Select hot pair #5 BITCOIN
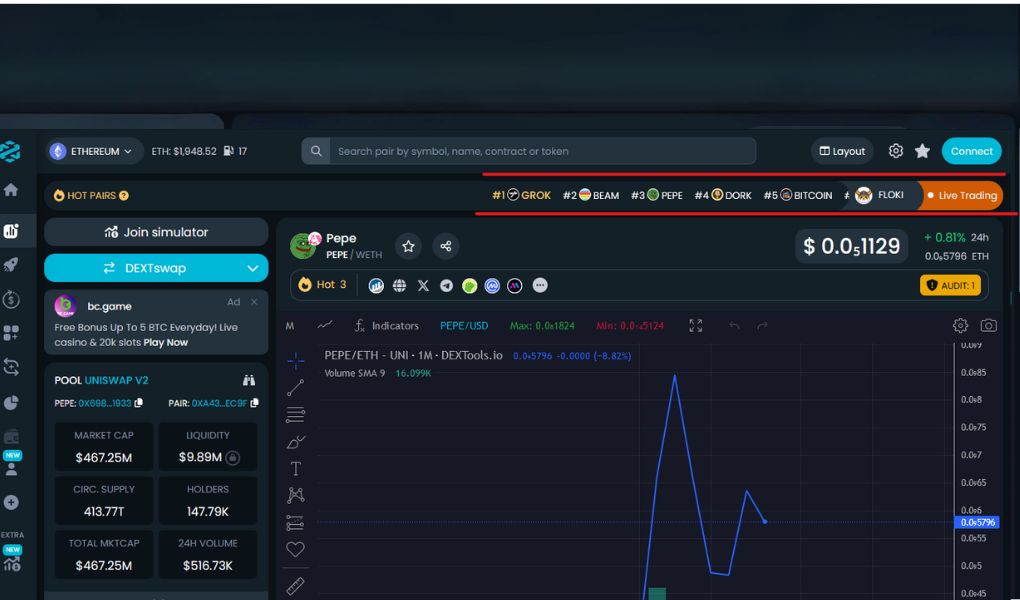Screen dimensions: 1020x600 tap(798, 195)
